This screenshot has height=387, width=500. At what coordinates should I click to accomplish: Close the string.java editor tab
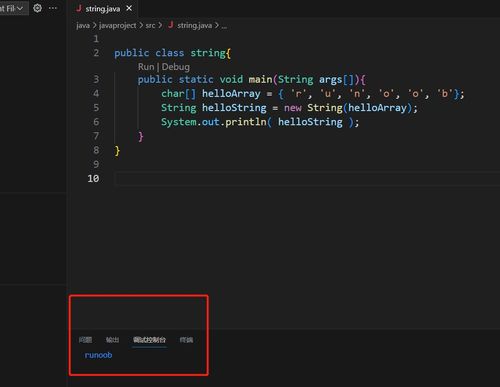(129, 8)
